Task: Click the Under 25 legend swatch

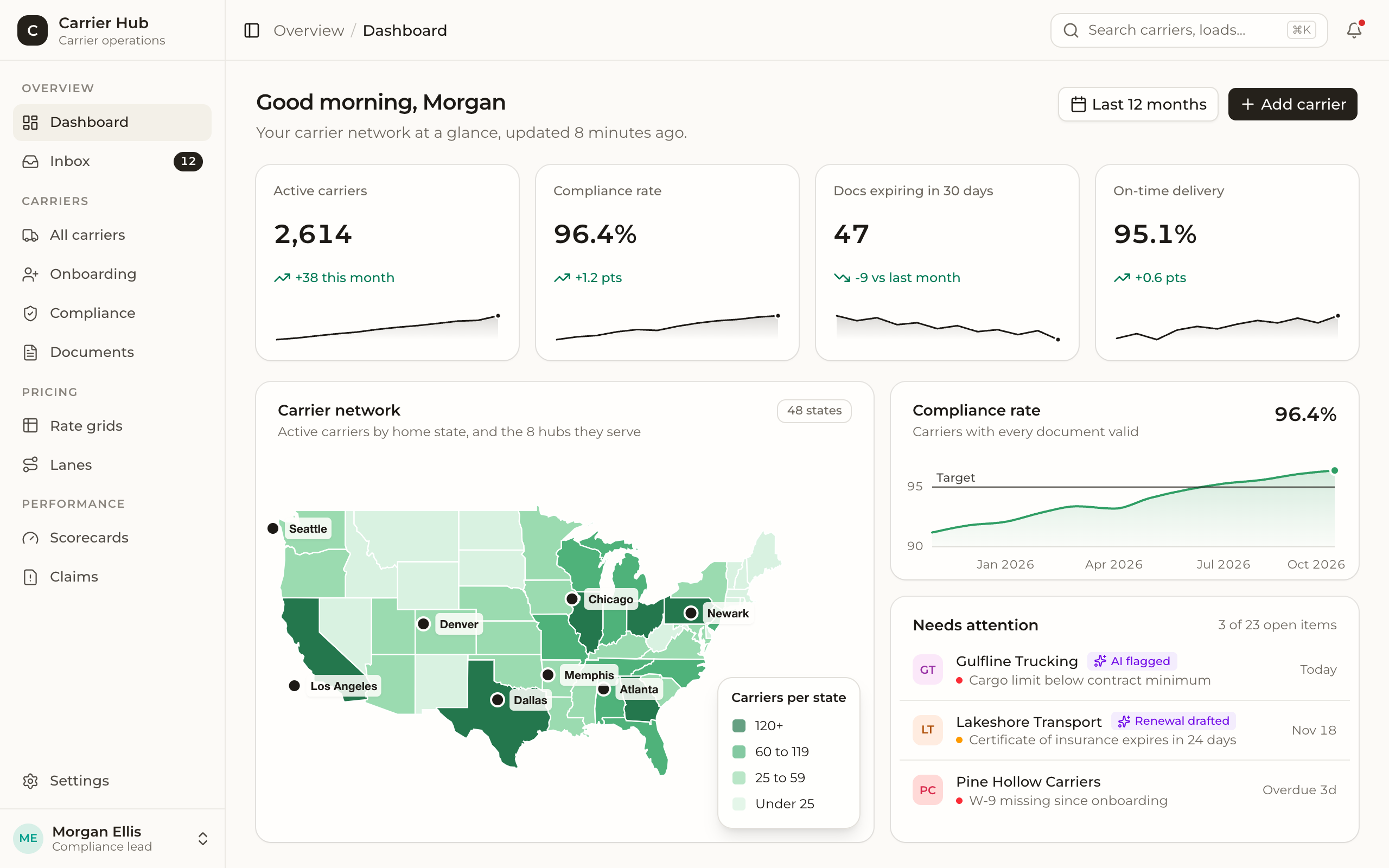Action: [x=738, y=803]
